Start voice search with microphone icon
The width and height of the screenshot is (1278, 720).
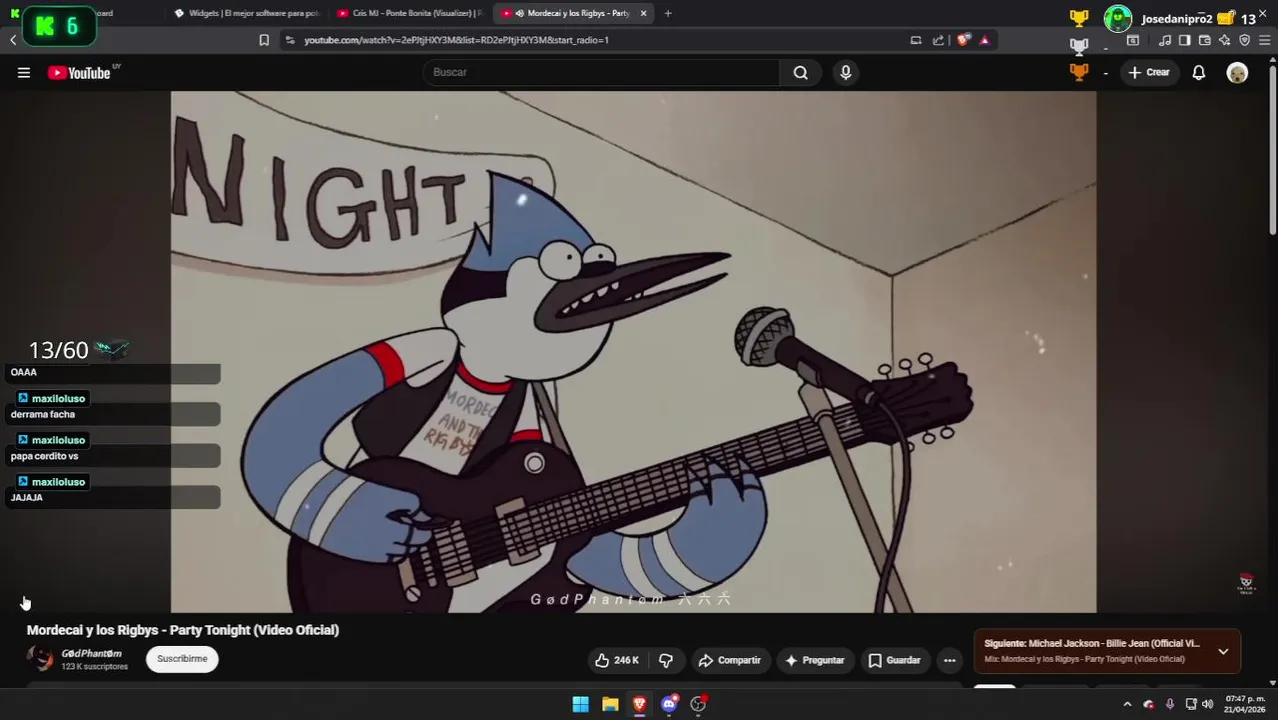(x=845, y=72)
